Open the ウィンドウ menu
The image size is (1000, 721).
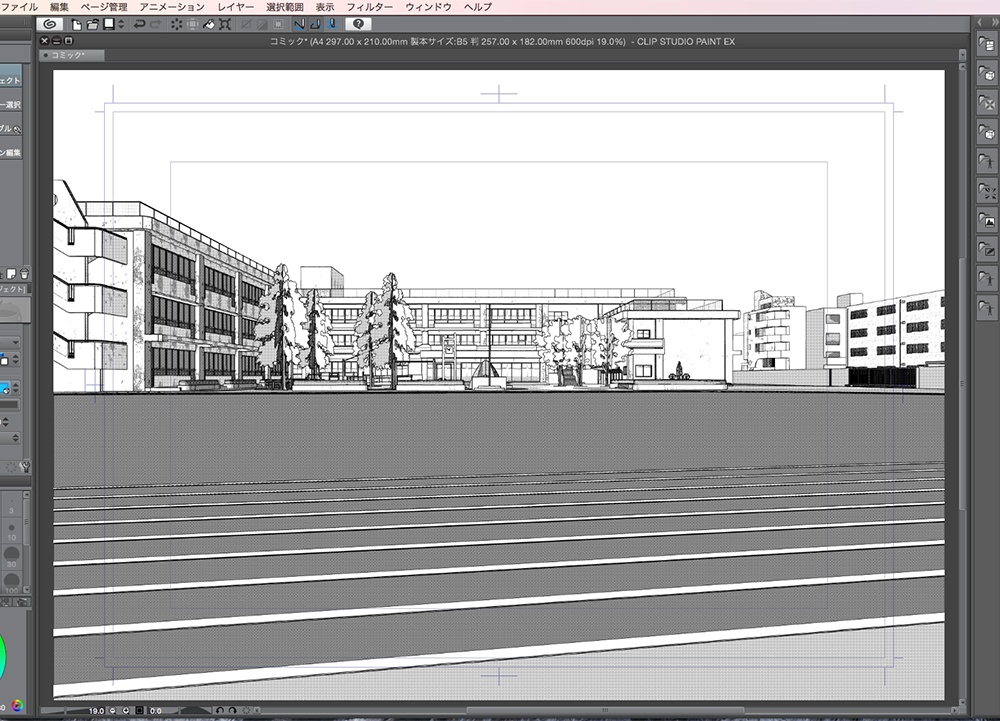point(428,7)
